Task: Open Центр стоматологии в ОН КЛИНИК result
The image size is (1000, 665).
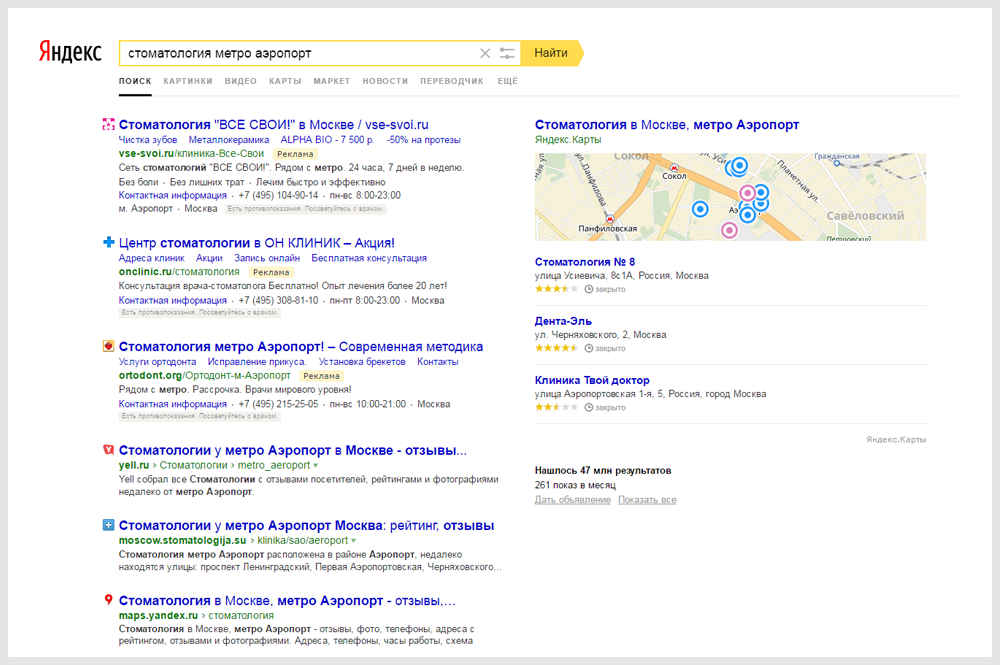Action: tap(256, 243)
